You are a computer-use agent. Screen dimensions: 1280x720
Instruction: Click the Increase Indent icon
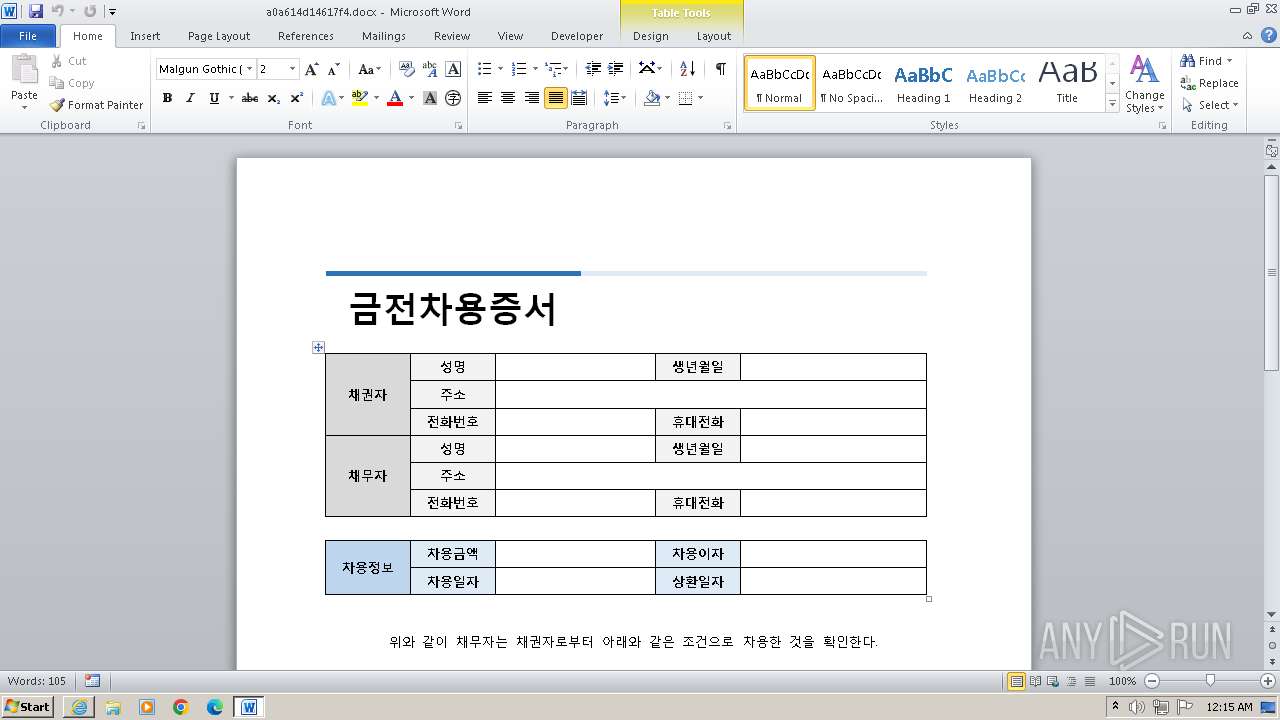[x=616, y=69]
